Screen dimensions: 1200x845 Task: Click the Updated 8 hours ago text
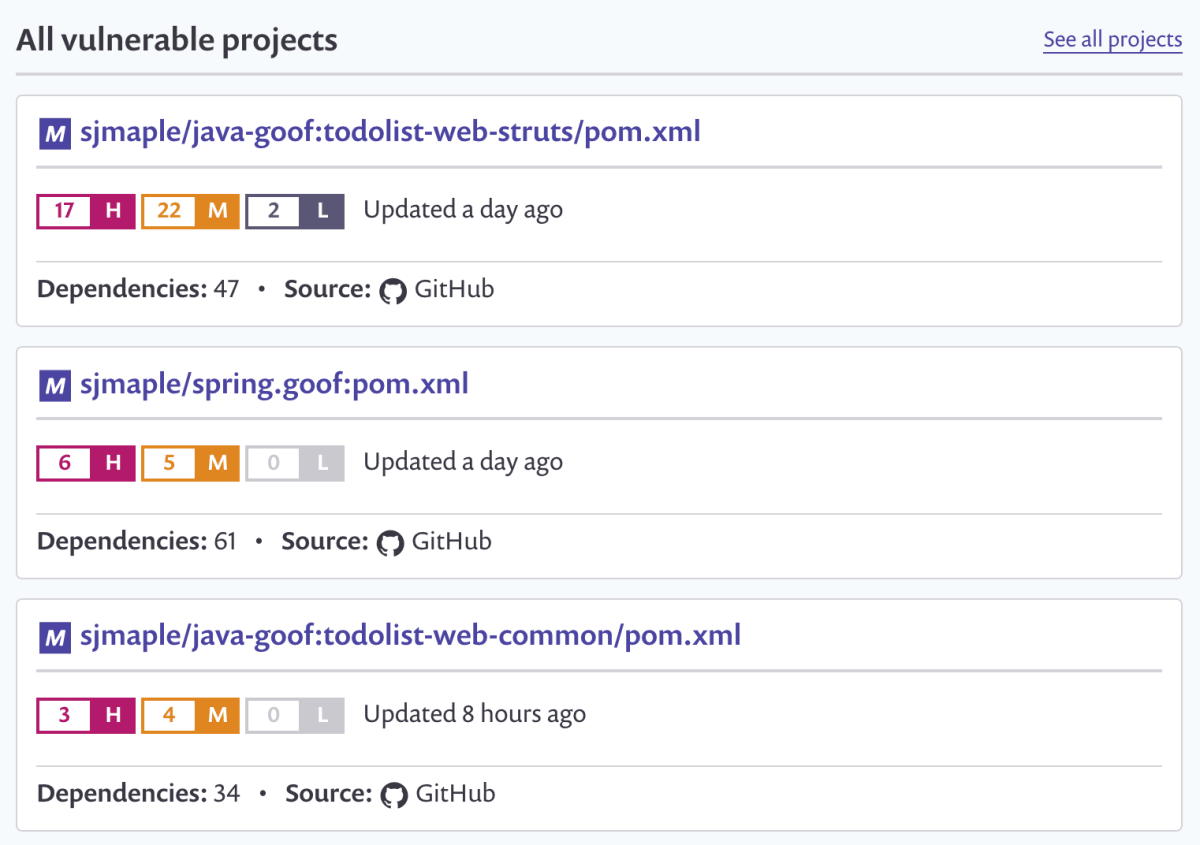(474, 714)
